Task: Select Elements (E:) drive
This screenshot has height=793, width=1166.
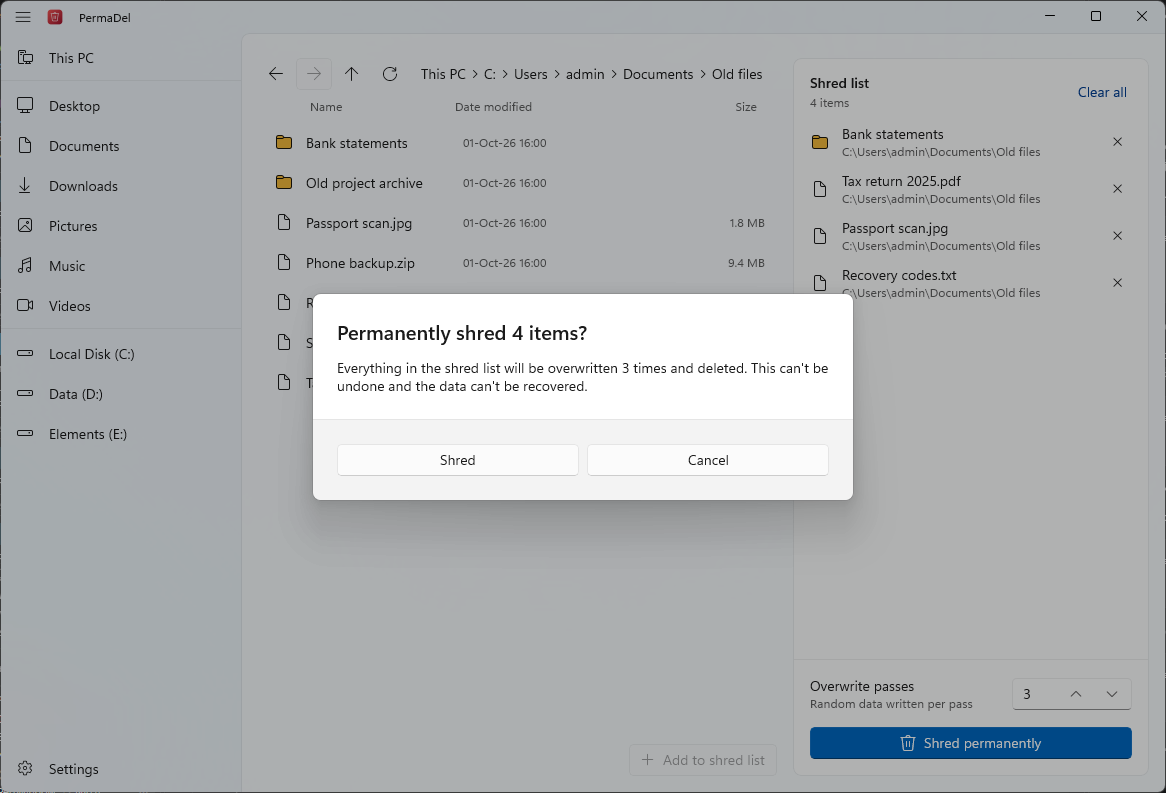Action: coord(120,434)
